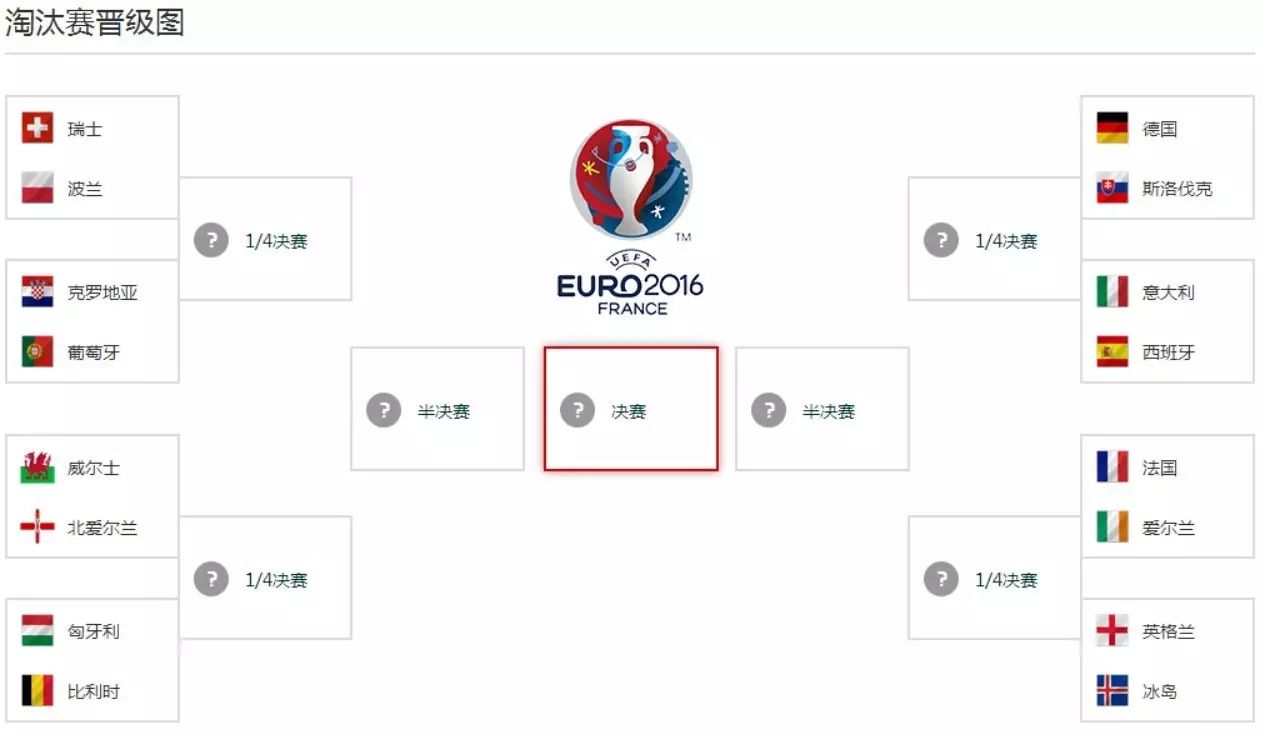Screen dimensions: 1264x739
Task: Select the Spain flag icon
Action: pos(1112,352)
